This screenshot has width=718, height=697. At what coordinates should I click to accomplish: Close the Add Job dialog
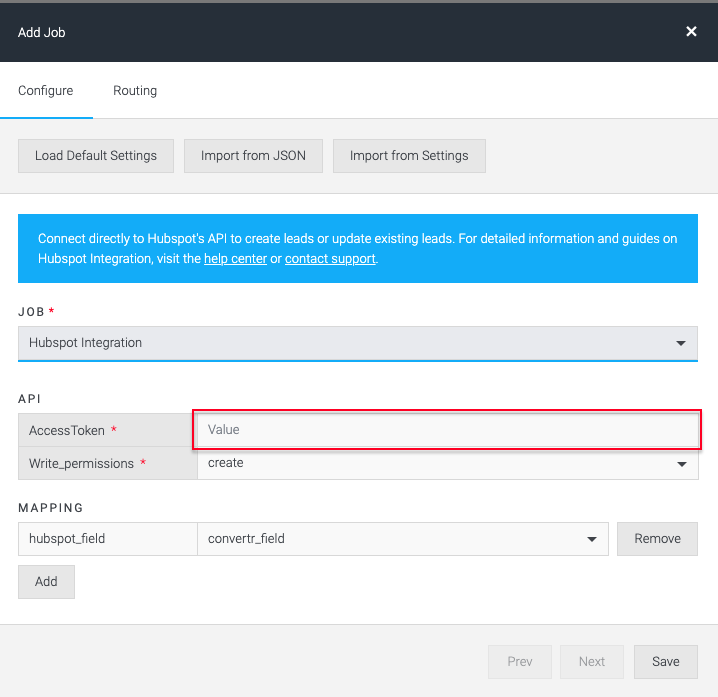(x=691, y=32)
